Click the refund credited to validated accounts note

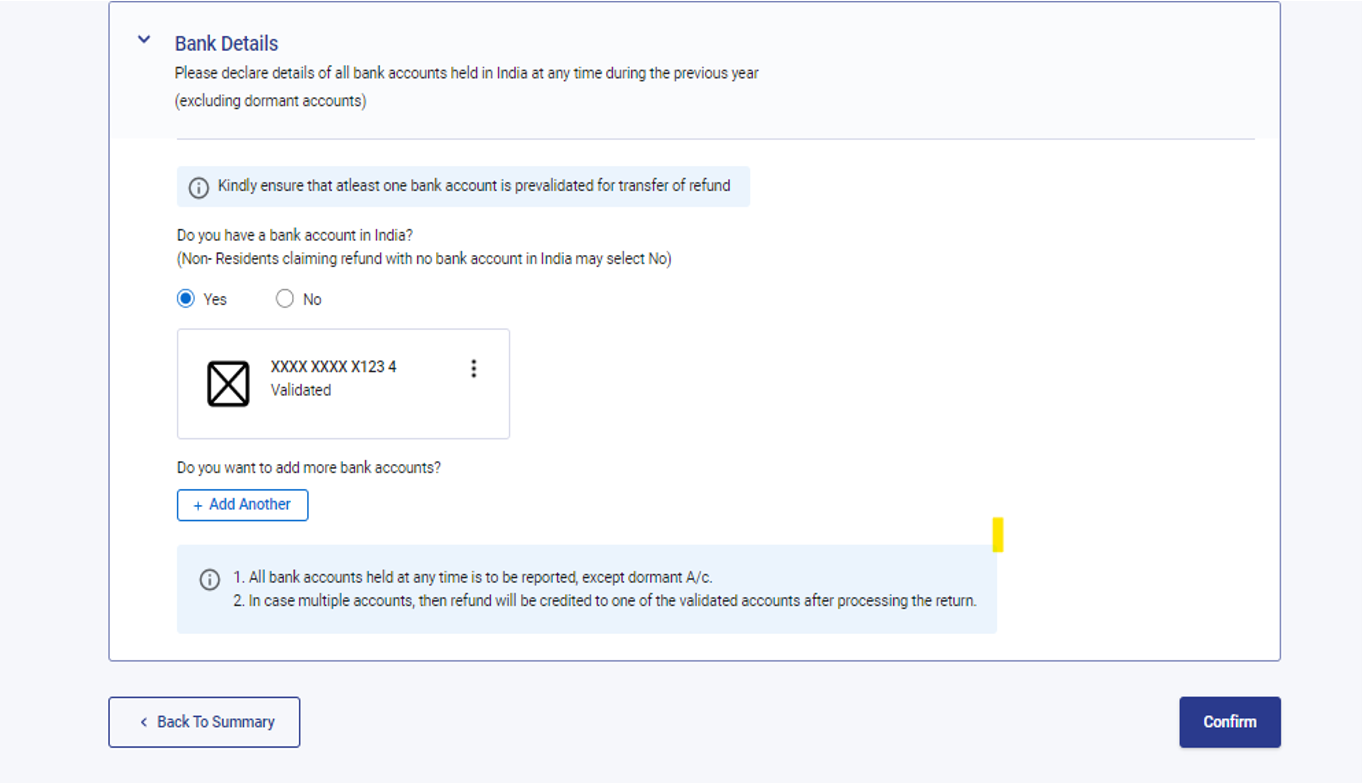coord(604,601)
